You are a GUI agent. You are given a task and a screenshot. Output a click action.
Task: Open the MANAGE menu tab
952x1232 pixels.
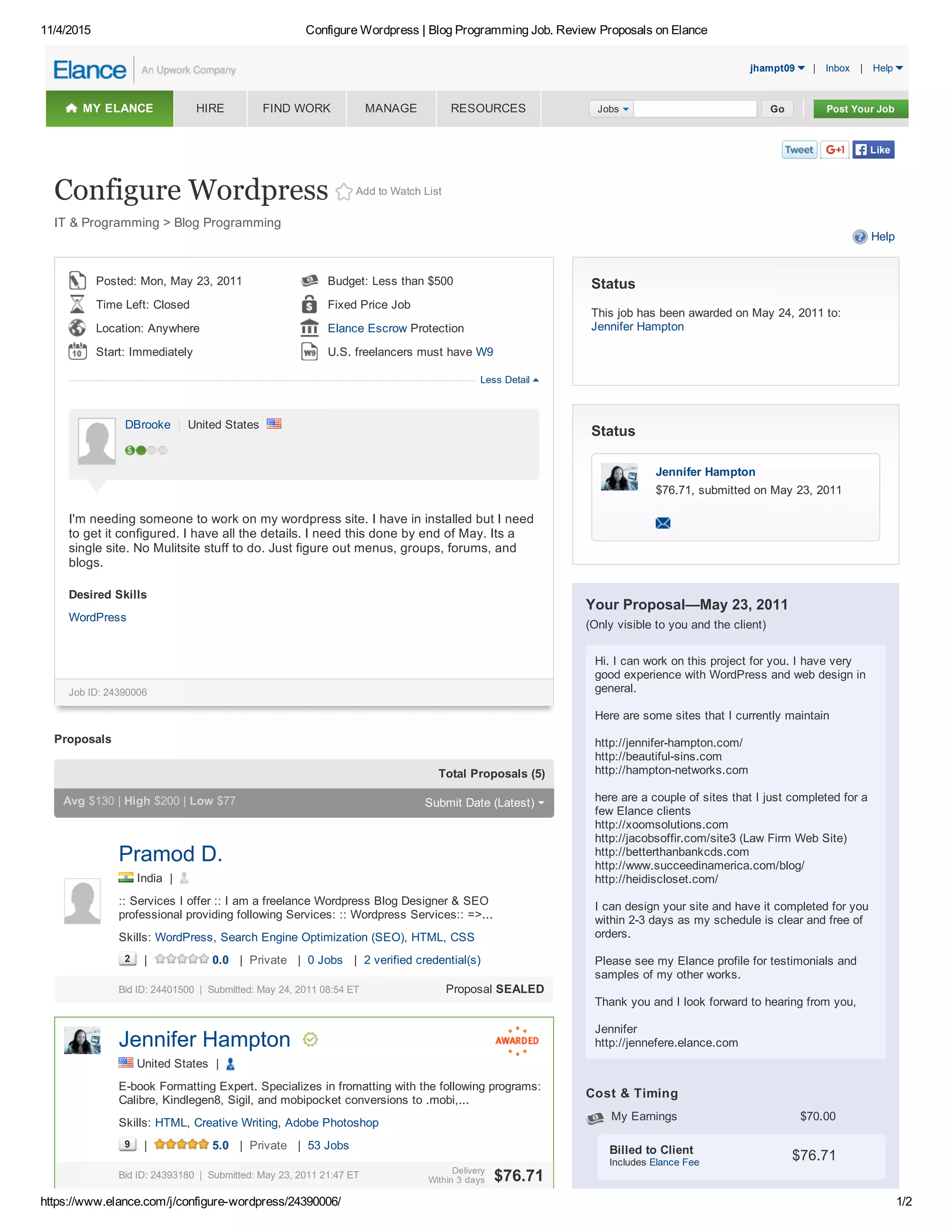(x=390, y=108)
